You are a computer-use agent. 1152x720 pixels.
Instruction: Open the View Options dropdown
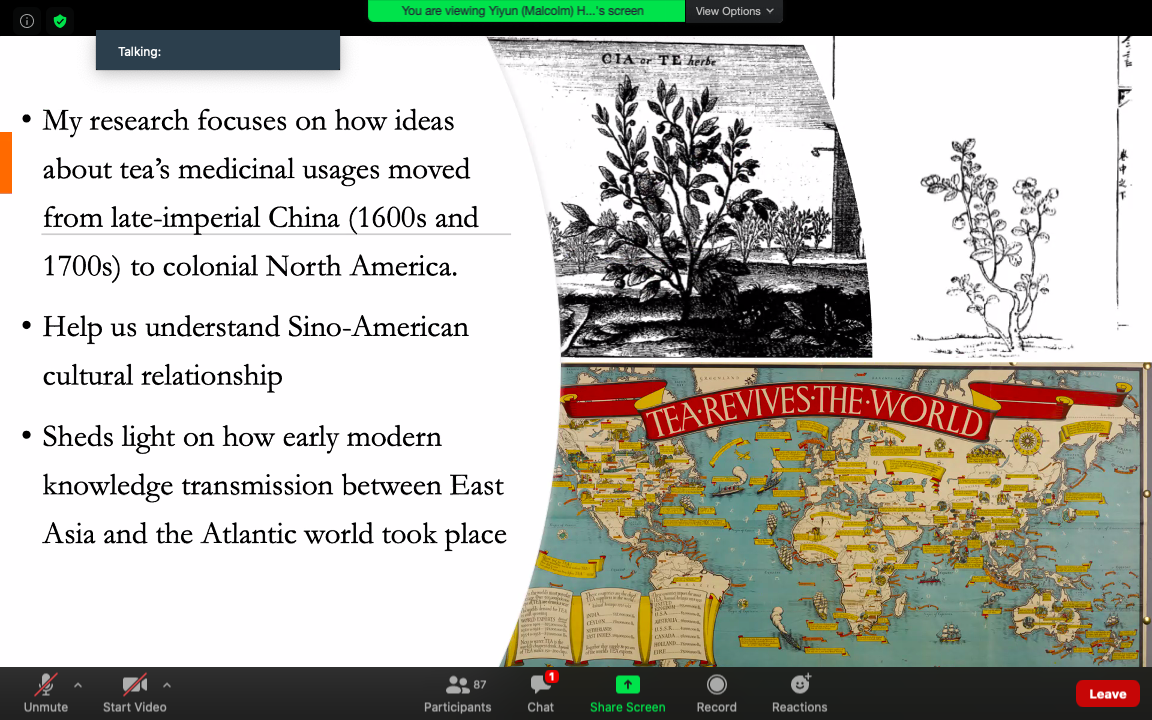tap(734, 11)
